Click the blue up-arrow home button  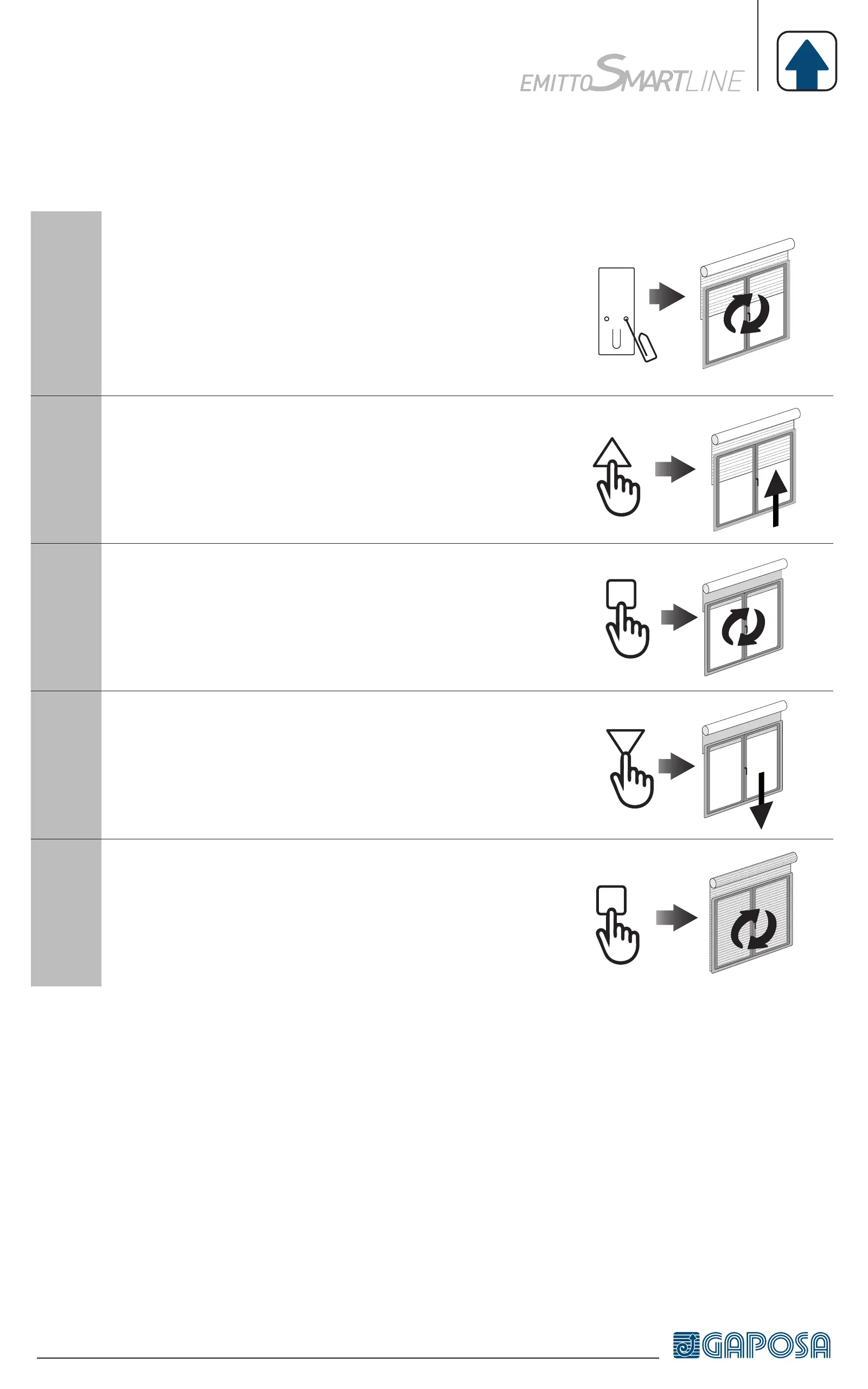click(807, 61)
